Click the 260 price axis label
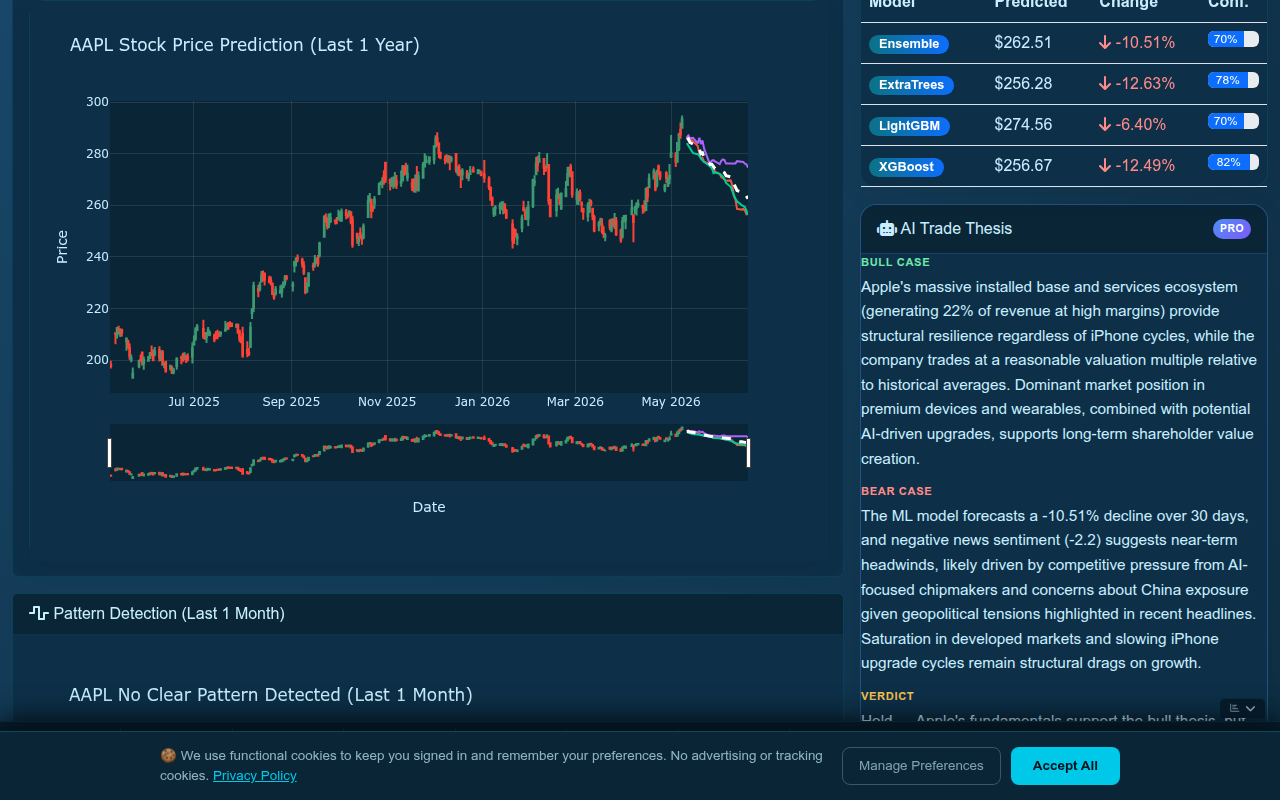The width and height of the screenshot is (1280, 800). click(97, 205)
